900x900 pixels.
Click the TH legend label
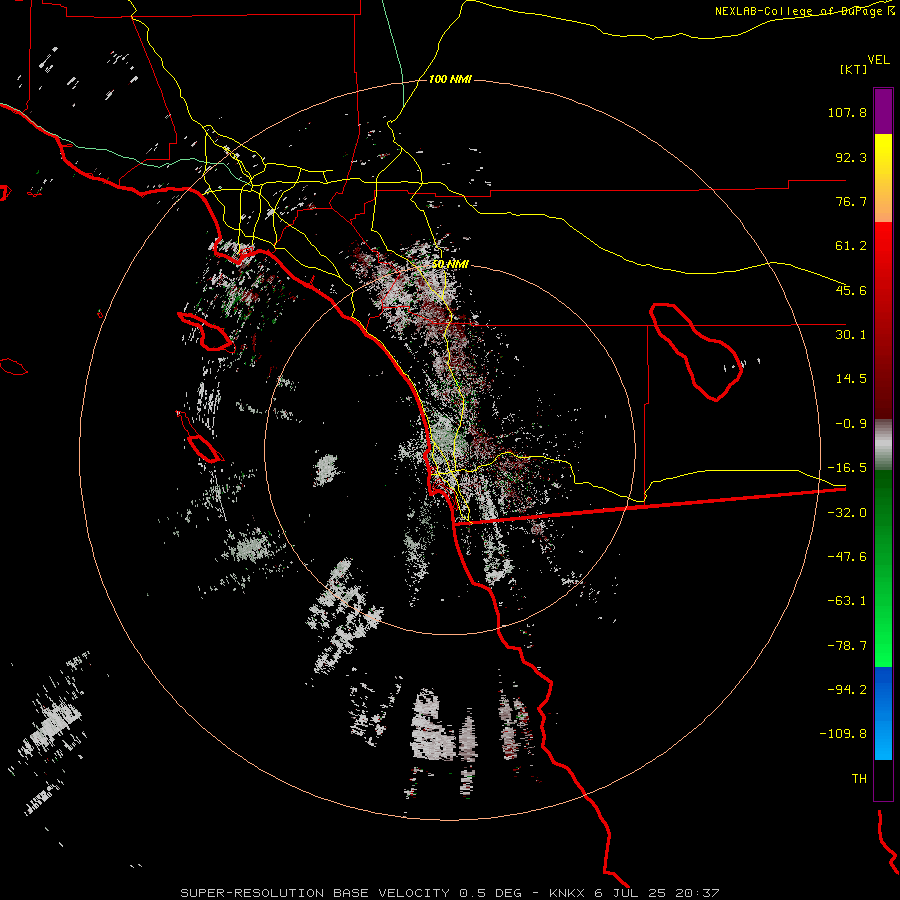[x=859, y=779]
